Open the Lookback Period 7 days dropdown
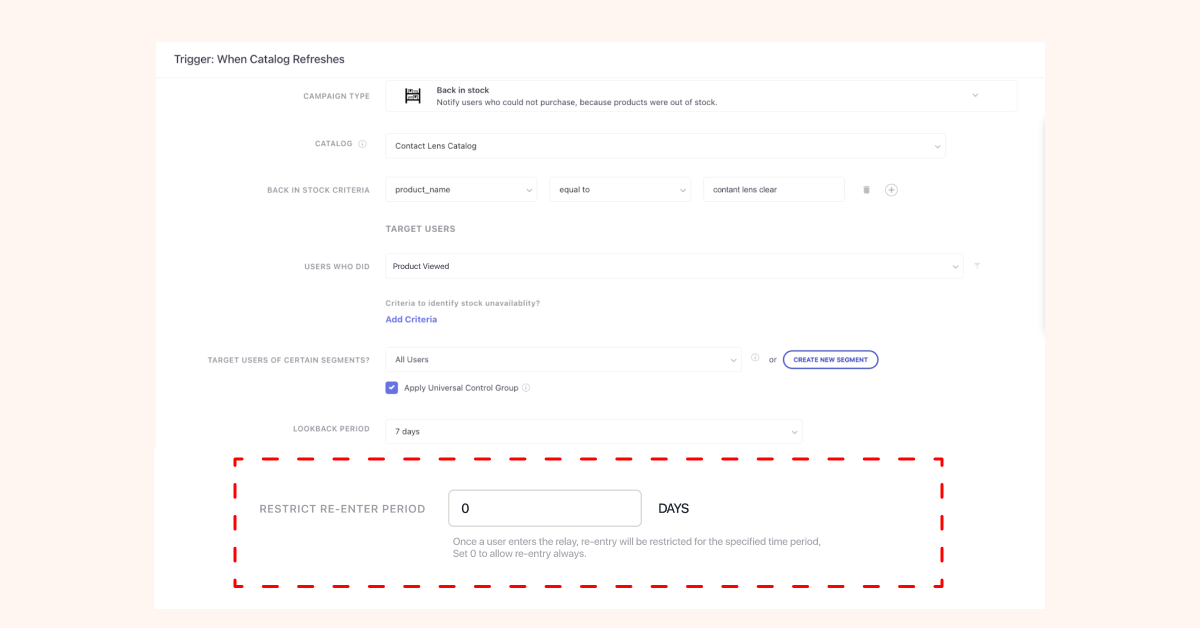Image resolution: width=1200 pixels, height=628 pixels. (593, 432)
